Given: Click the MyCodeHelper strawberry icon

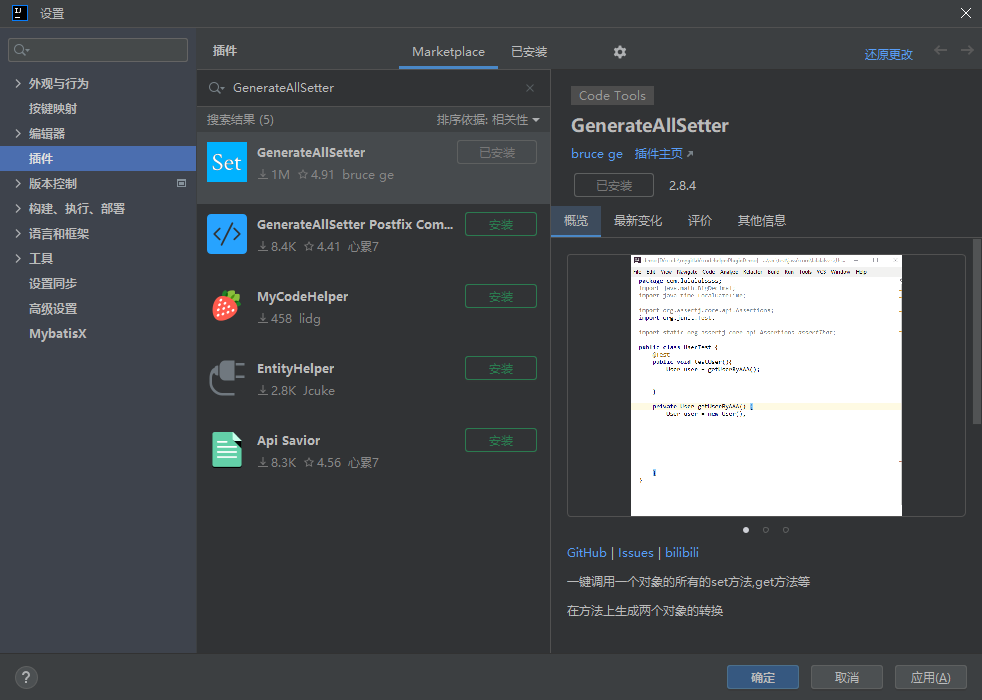Looking at the screenshot, I should click(227, 306).
